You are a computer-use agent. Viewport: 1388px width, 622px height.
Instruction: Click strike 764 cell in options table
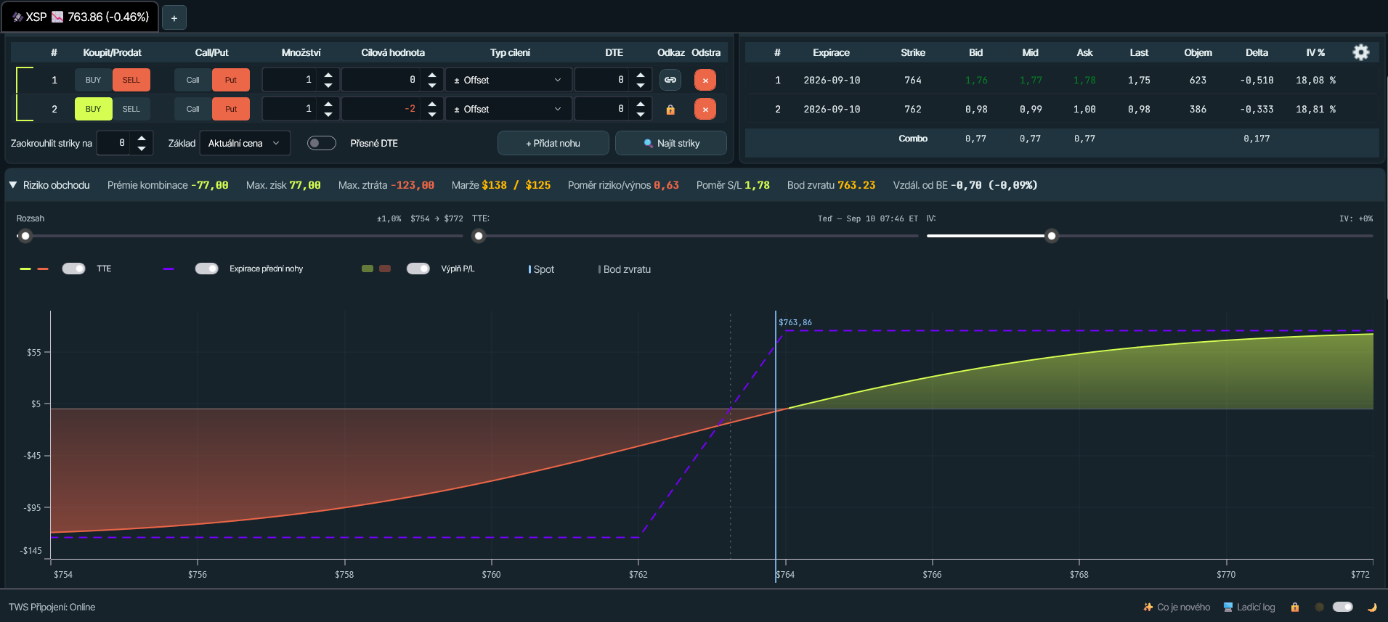click(912, 80)
